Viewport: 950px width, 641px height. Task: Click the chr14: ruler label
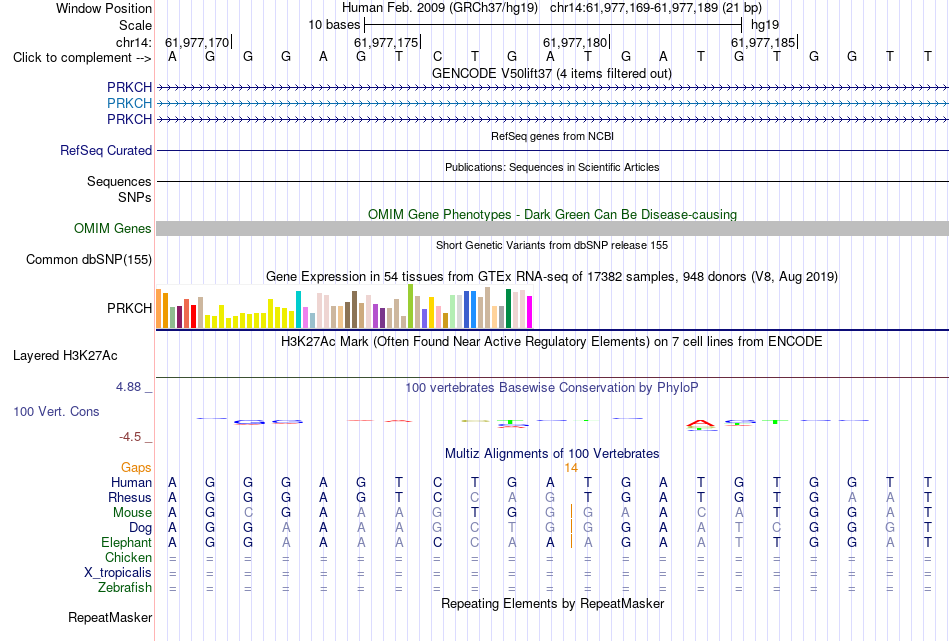(133, 42)
